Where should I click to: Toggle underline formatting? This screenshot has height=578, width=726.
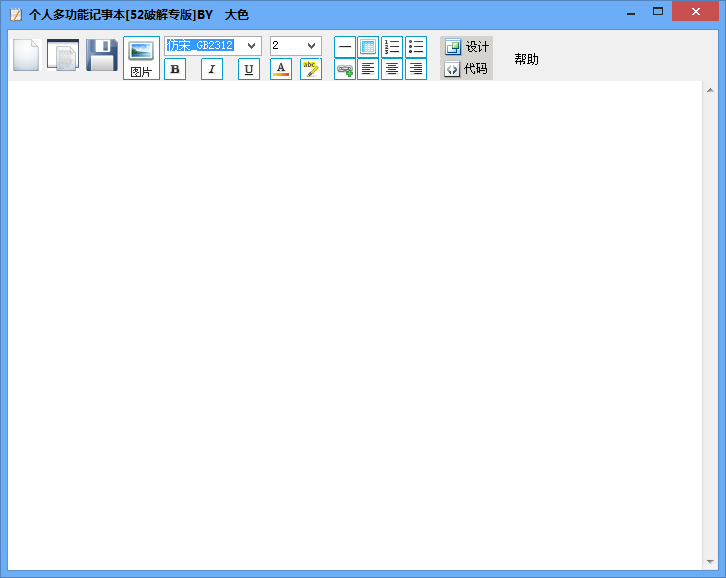click(249, 69)
